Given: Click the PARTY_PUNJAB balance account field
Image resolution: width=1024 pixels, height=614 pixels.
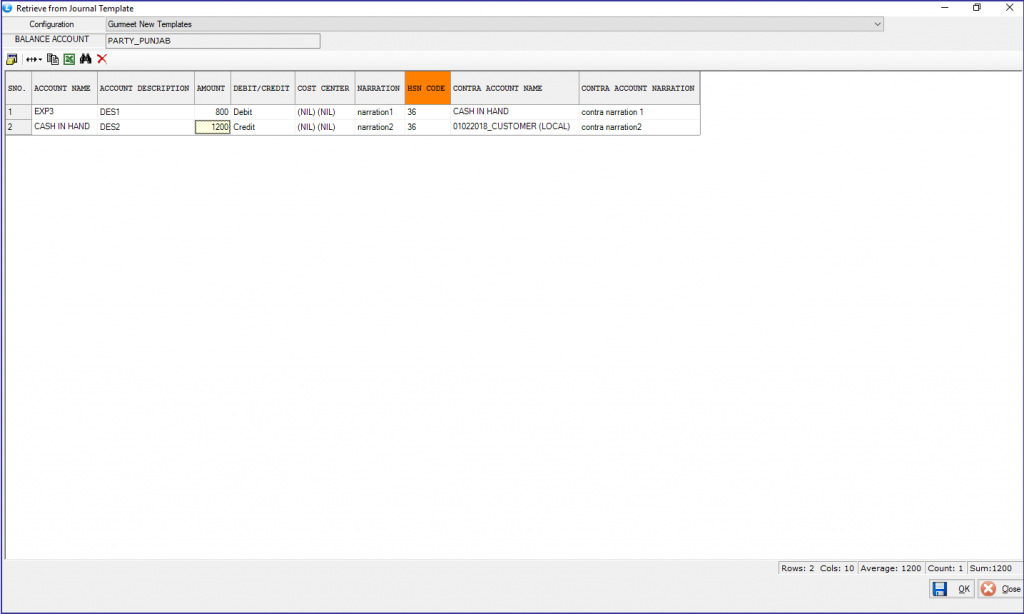Looking at the screenshot, I should point(212,40).
